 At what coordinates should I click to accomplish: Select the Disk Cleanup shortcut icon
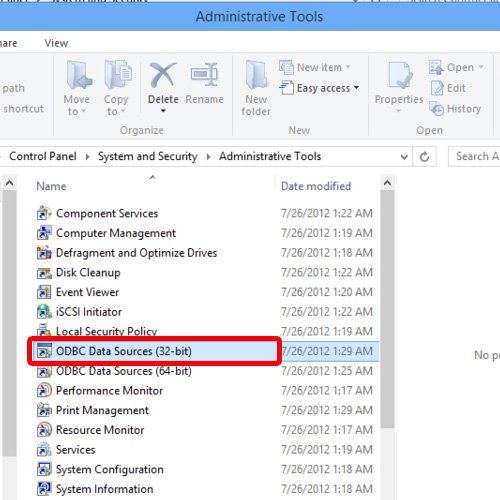click(x=44, y=273)
